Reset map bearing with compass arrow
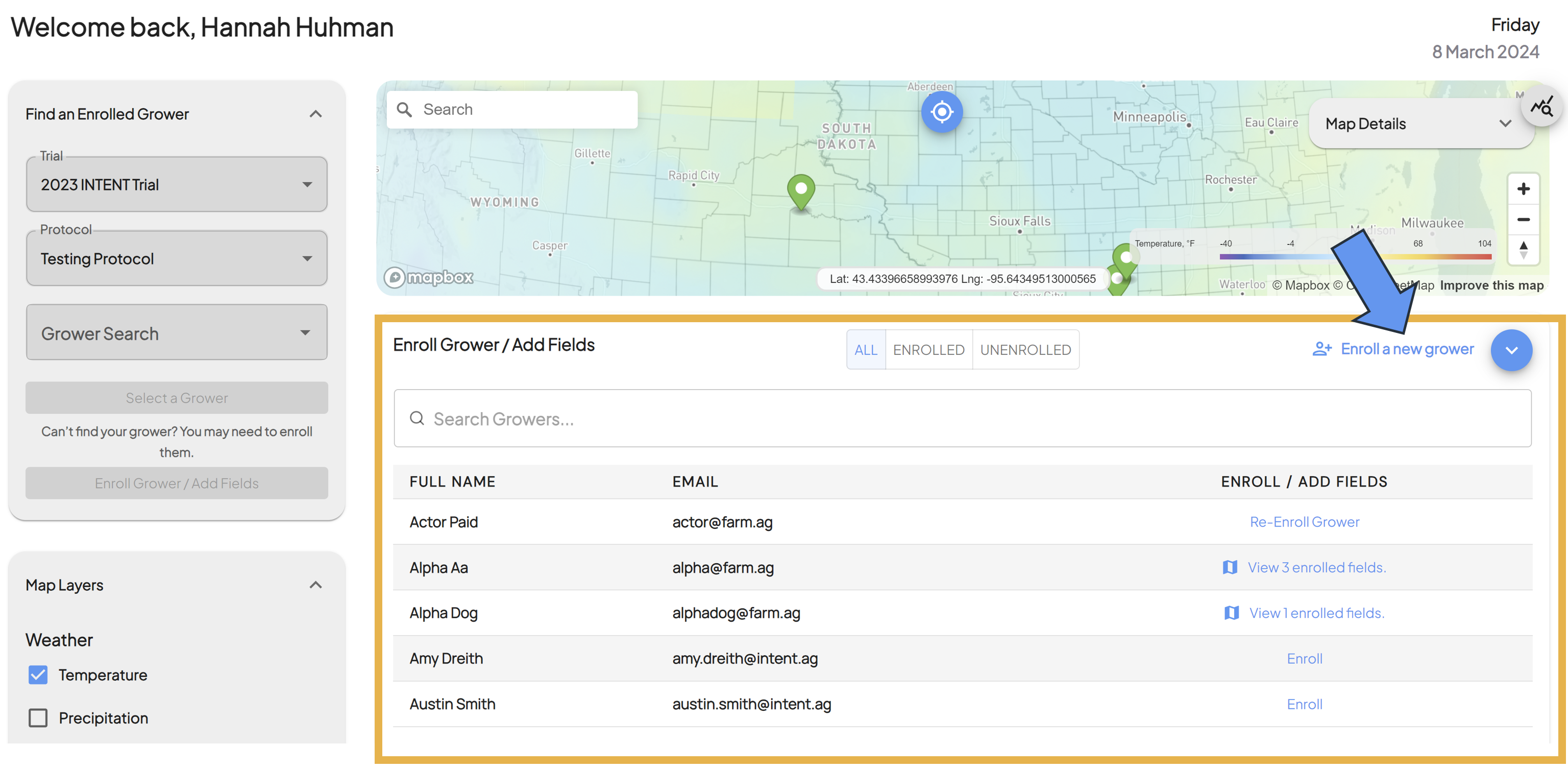1568x770 pixels. point(1523,250)
